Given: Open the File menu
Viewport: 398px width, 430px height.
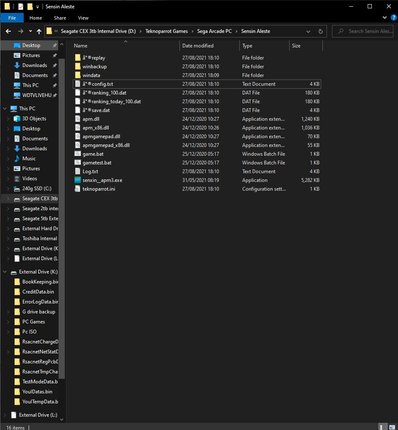Looking at the screenshot, I should (x=12, y=18).
